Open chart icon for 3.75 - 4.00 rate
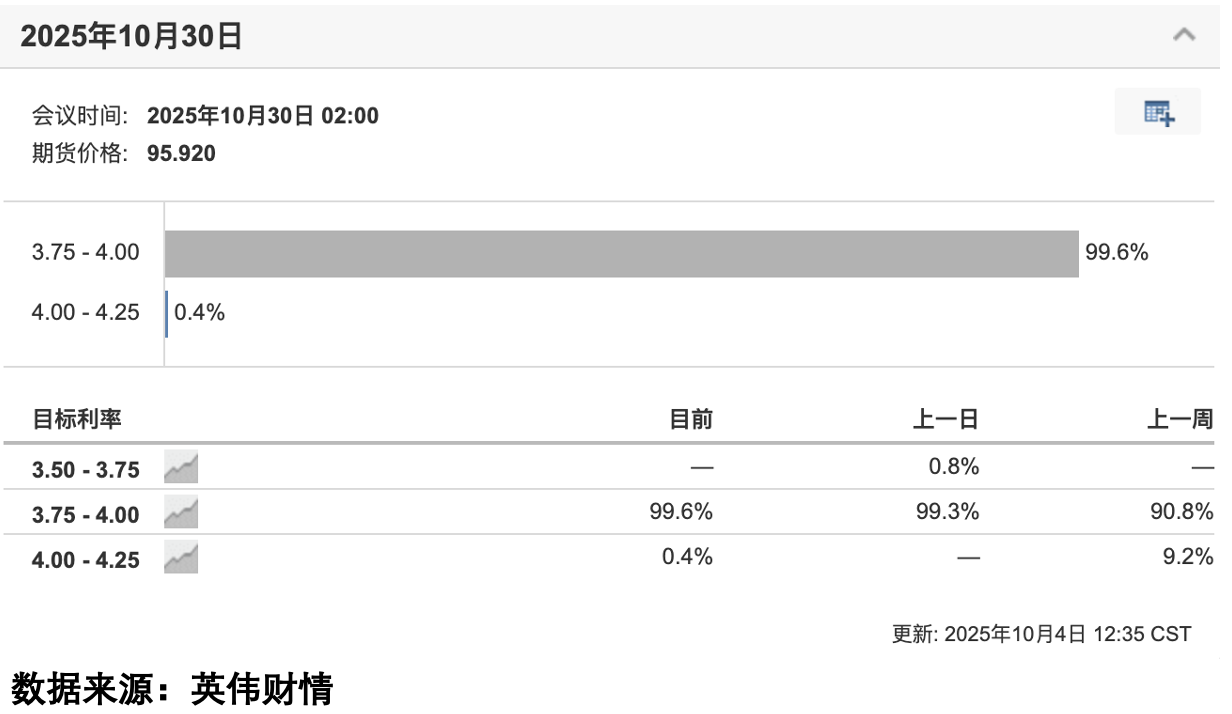Viewport: 1232px width, 714px height. [x=181, y=513]
